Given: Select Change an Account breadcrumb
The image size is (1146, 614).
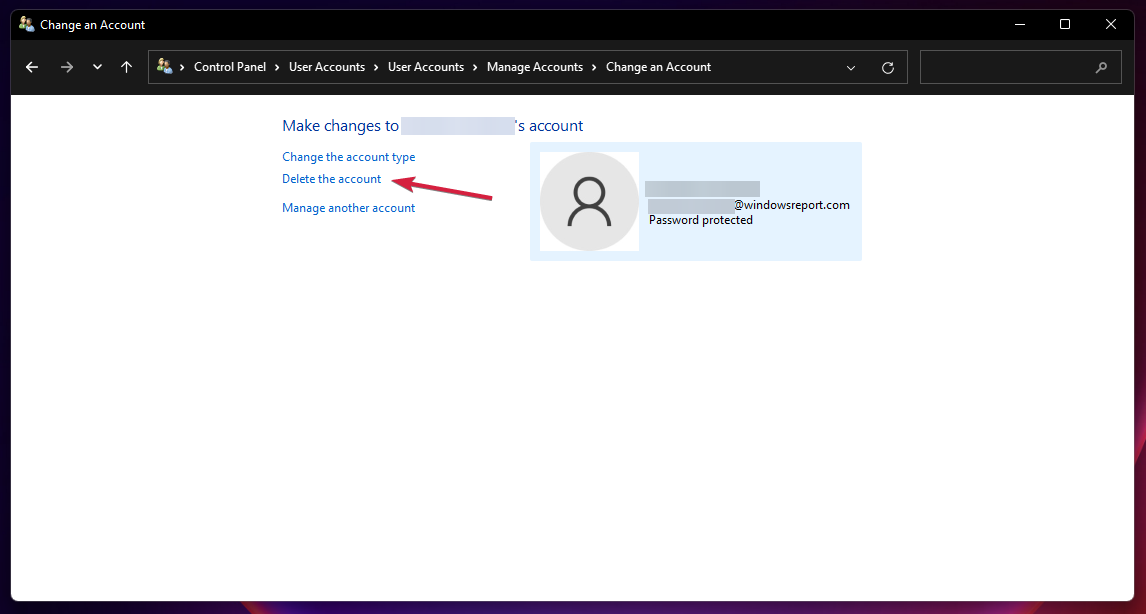Looking at the screenshot, I should [659, 67].
